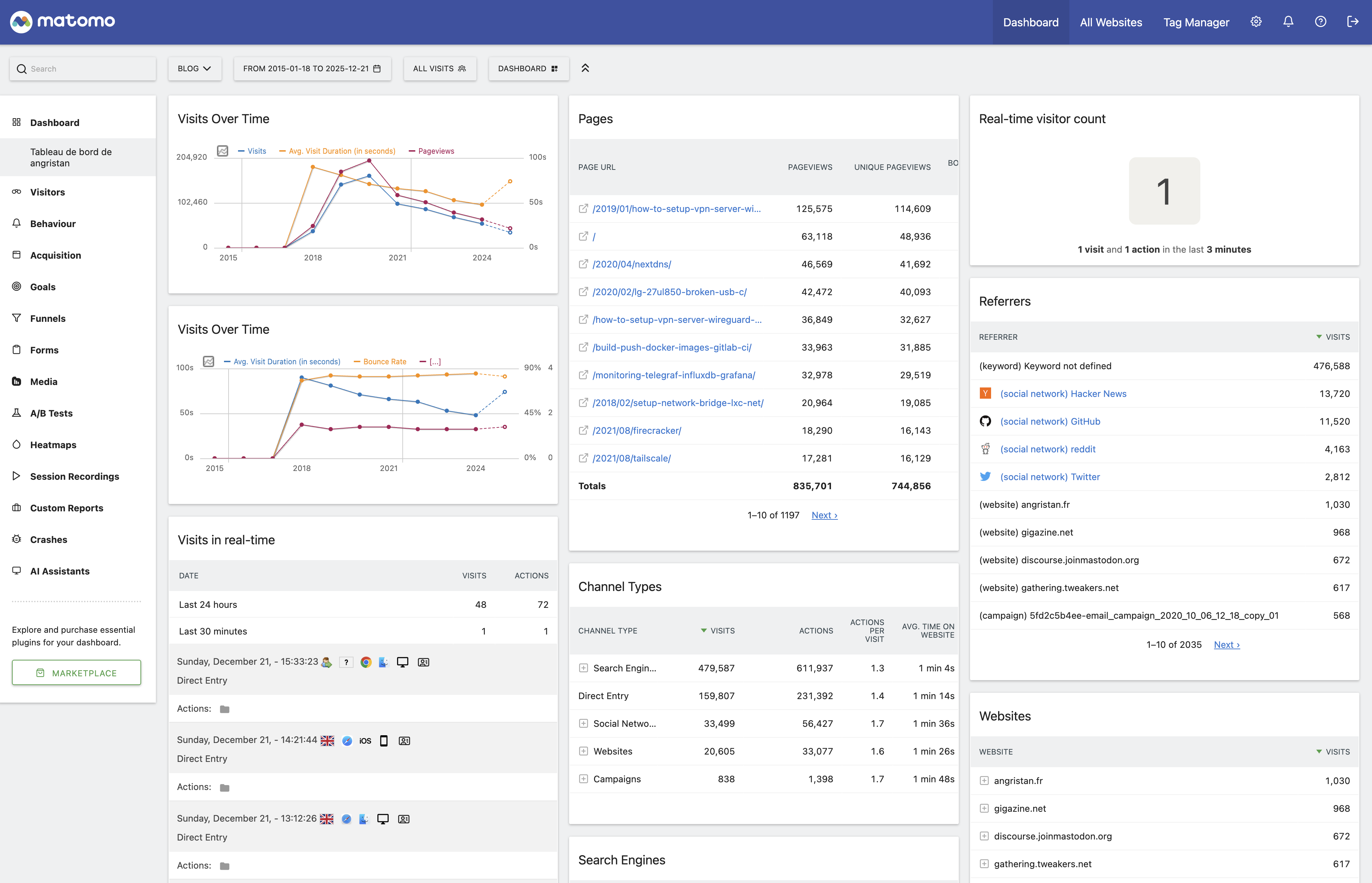Viewport: 1372px width, 883px height.
Task: Click the Hacker News referrer icon
Action: point(986,393)
